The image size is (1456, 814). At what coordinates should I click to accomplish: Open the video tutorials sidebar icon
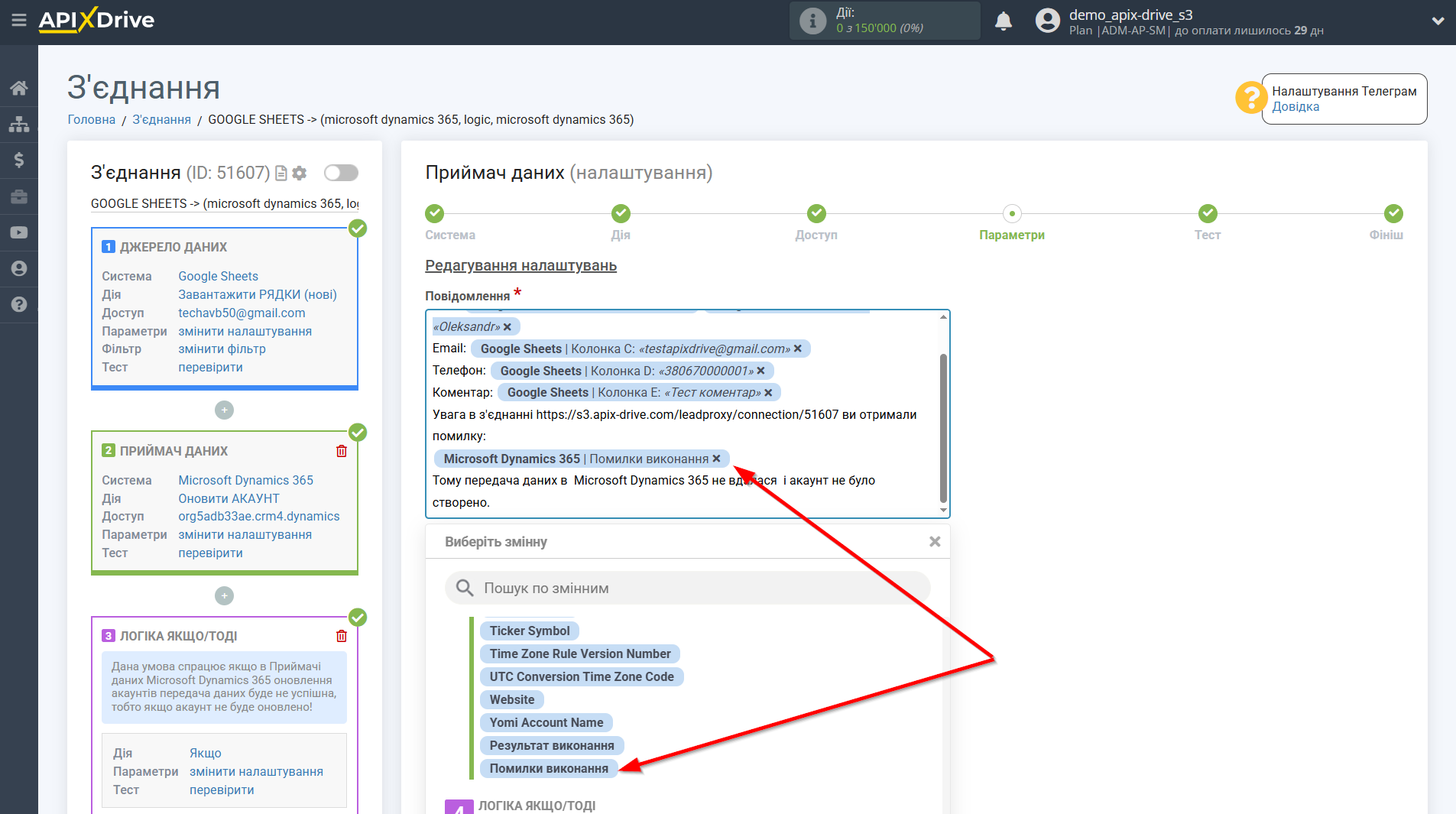click(x=19, y=232)
